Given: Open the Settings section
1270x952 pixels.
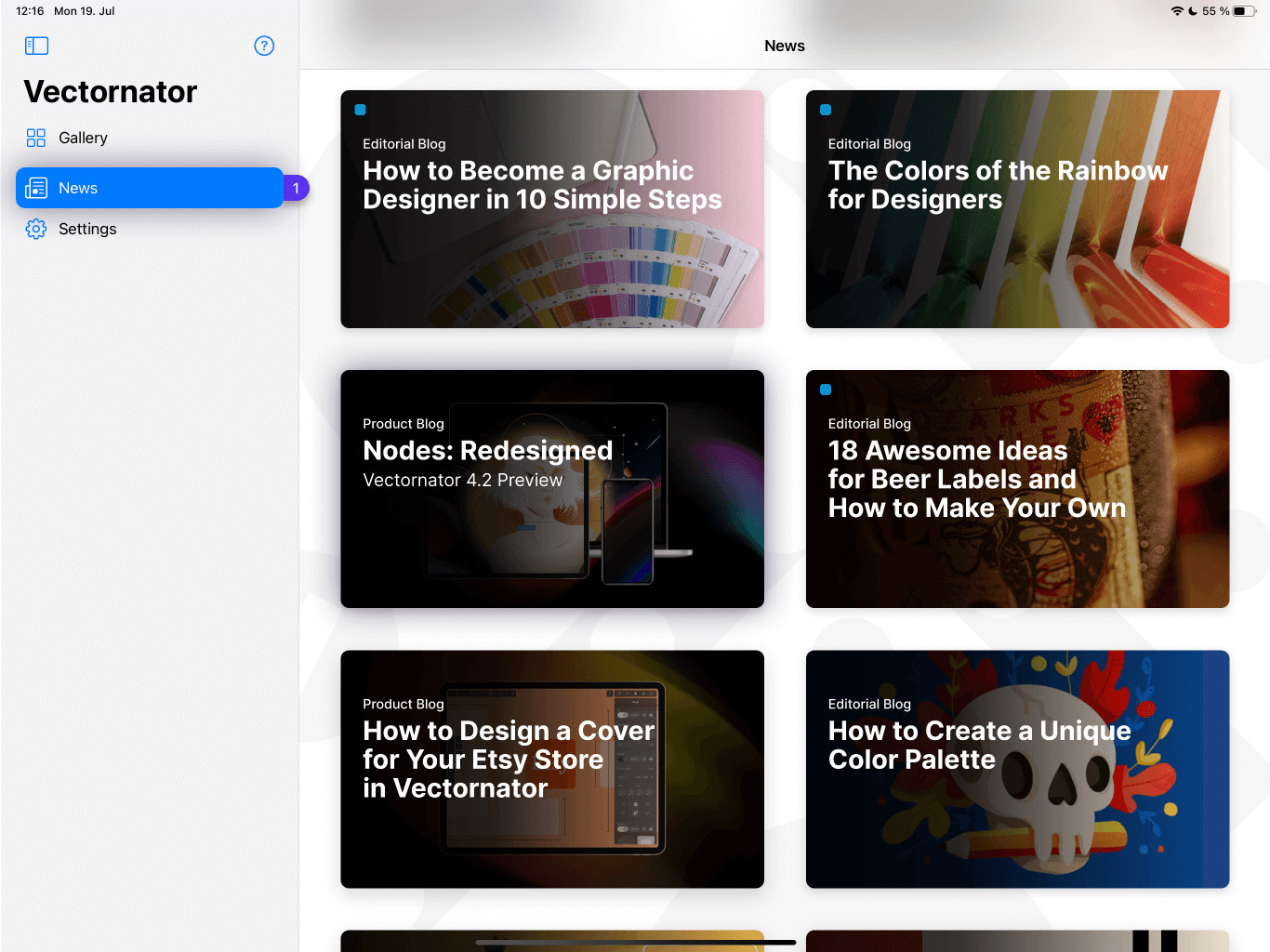Looking at the screenshot, I should [150, 229].
